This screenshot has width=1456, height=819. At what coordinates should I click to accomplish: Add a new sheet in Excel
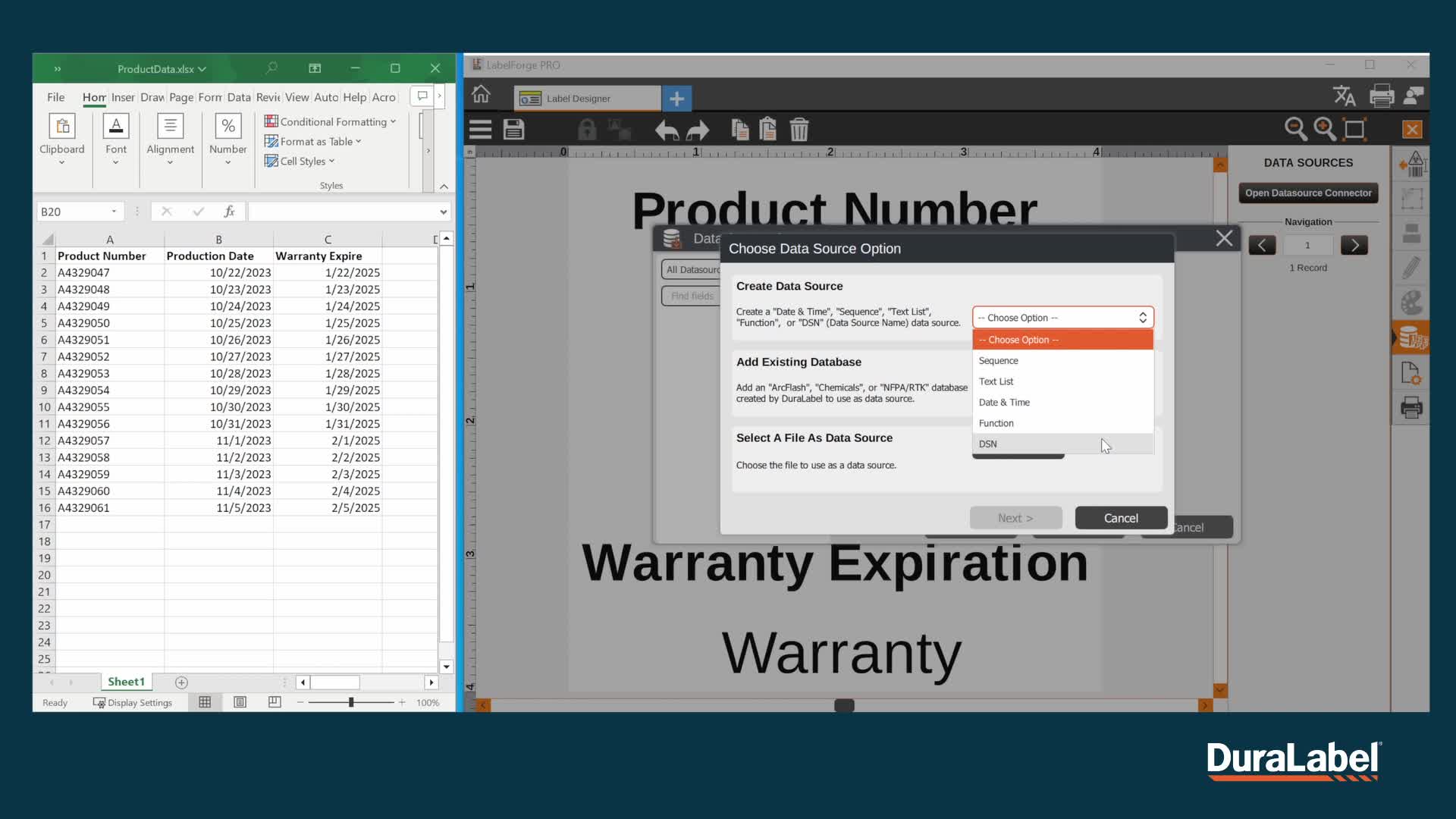click(x=181, y=682)
